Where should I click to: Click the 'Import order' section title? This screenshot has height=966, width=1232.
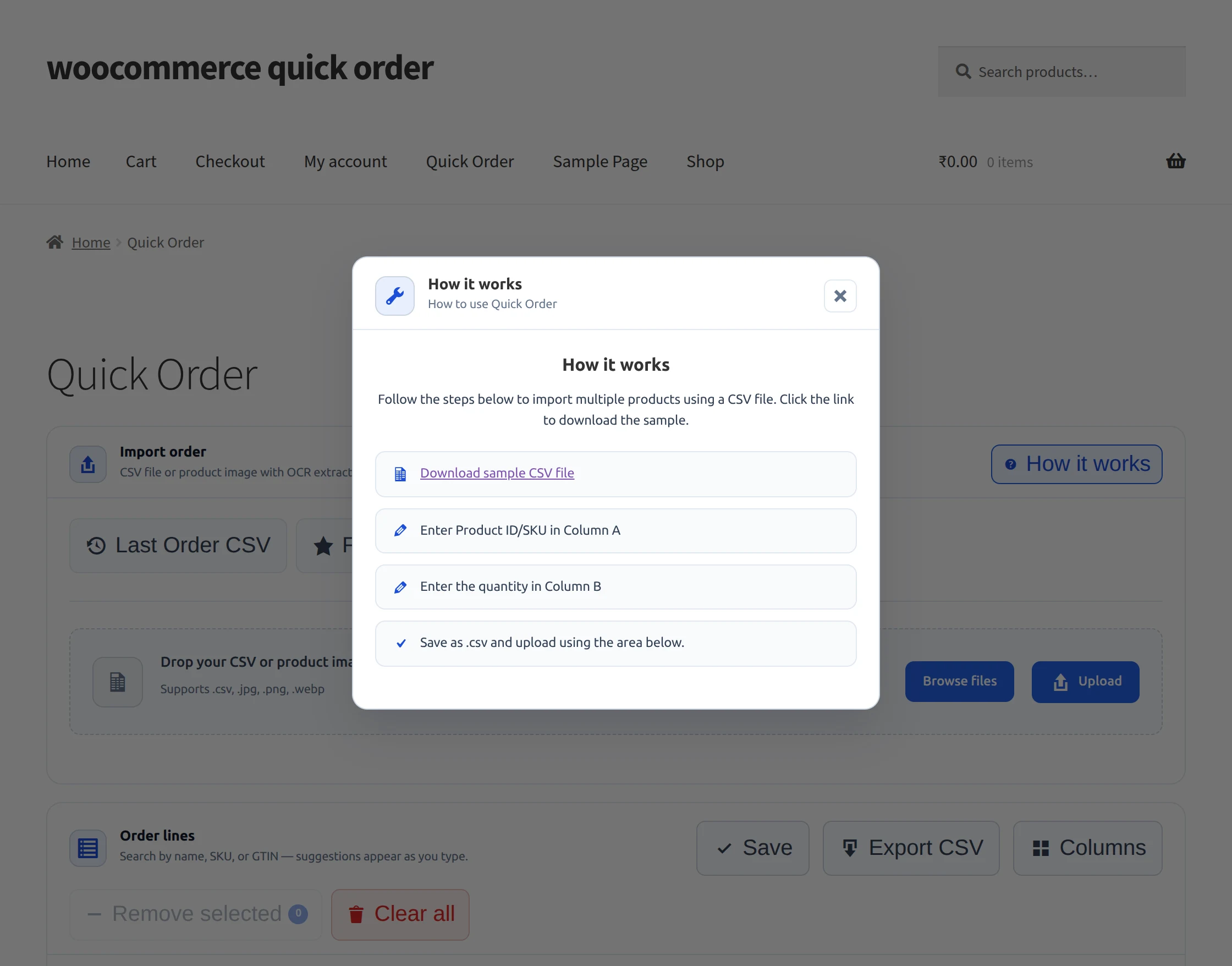[163, 452]
